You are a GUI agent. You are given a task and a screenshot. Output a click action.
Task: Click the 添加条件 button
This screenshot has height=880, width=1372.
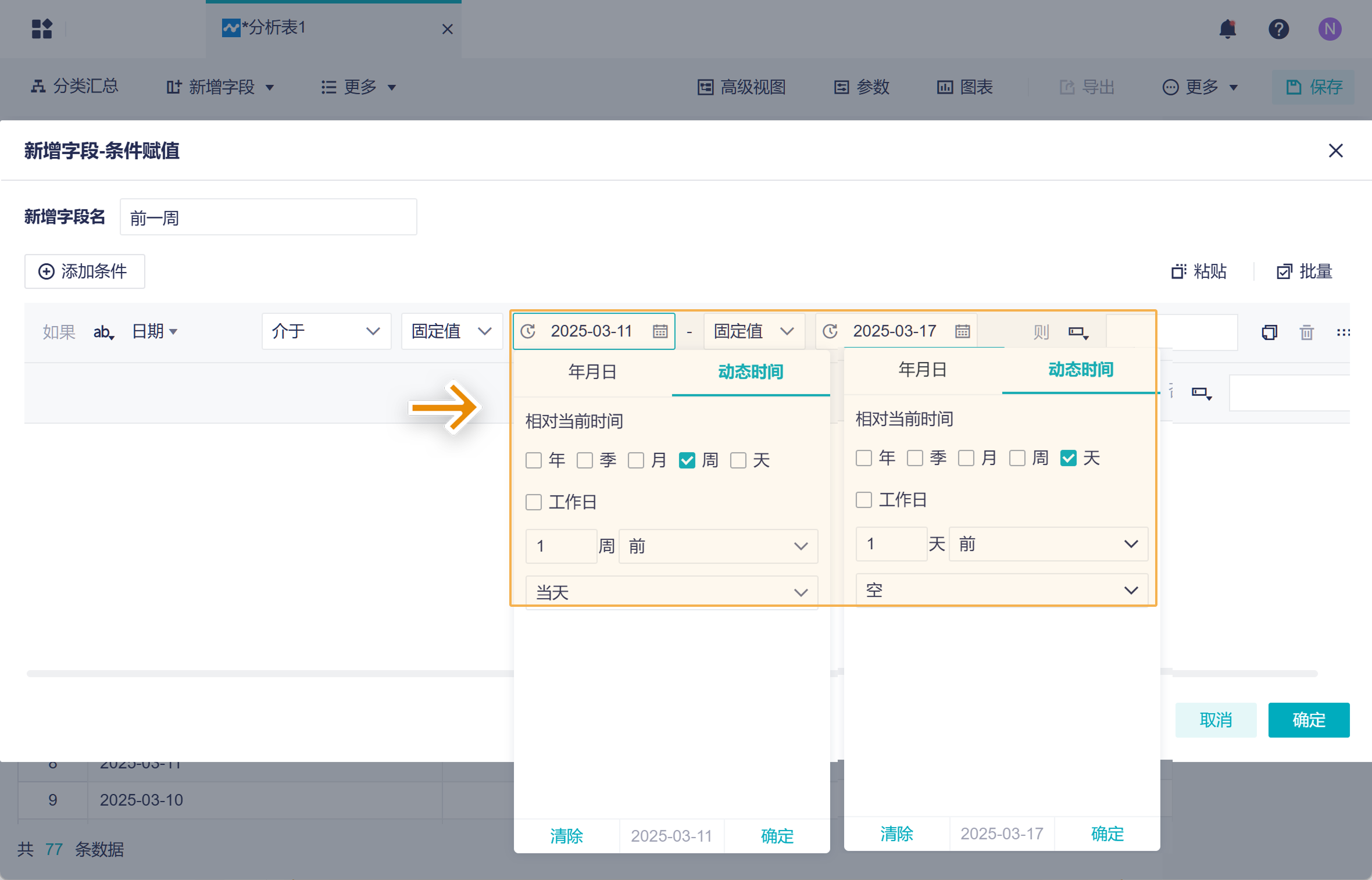coord(84,271)
